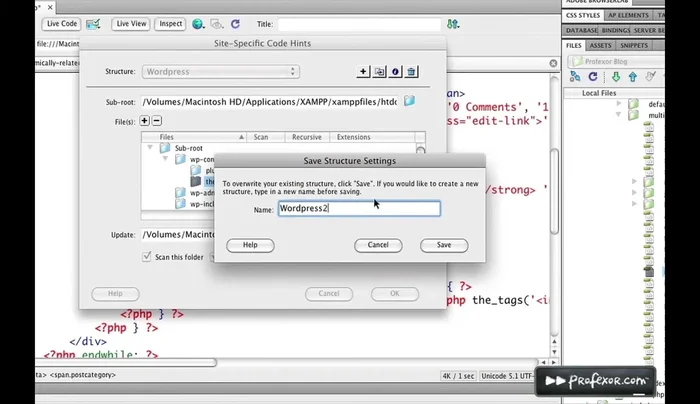Click the preview in browser globe icon
700x404 pixels.
(198, 23)
